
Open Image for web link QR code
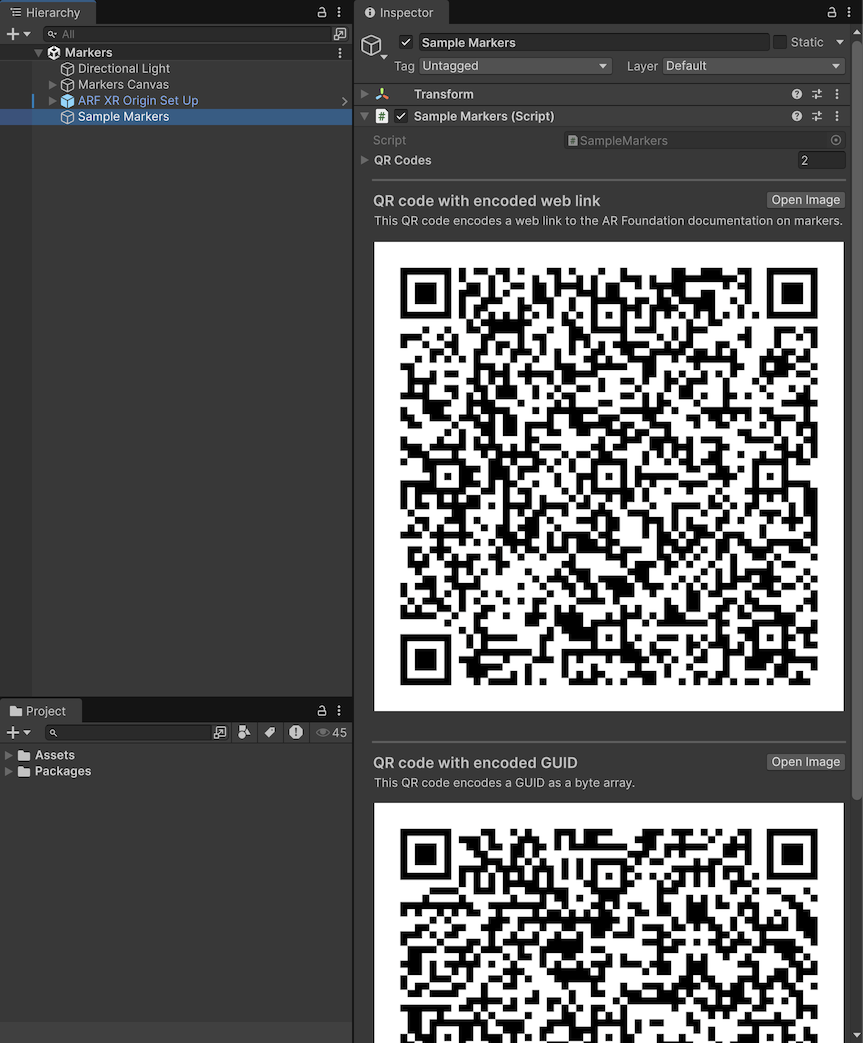(805, 200)
